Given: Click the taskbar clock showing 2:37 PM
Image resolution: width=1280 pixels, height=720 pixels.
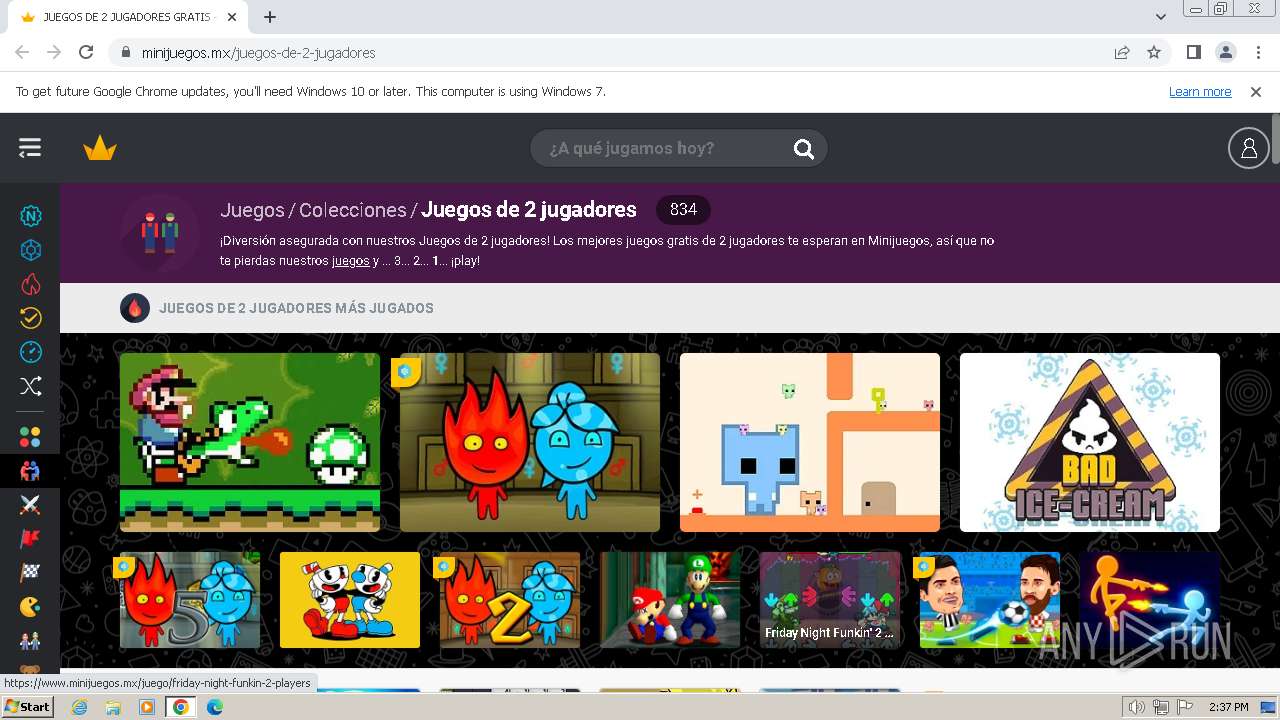Looking at the screenshot, I should click(x=1228, y=707).
